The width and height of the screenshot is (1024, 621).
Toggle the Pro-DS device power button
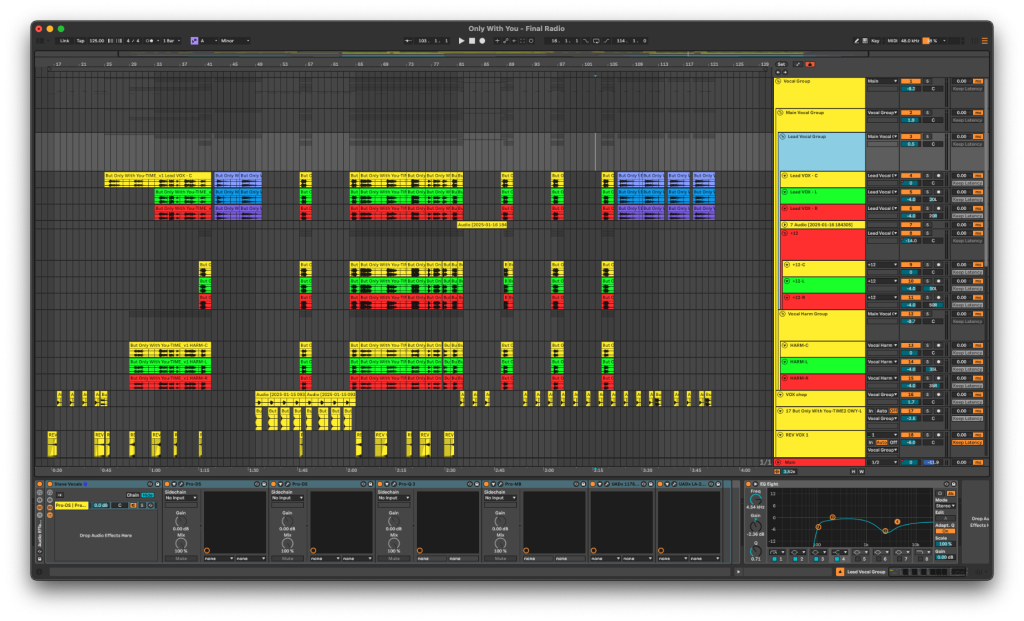[167, 483]
